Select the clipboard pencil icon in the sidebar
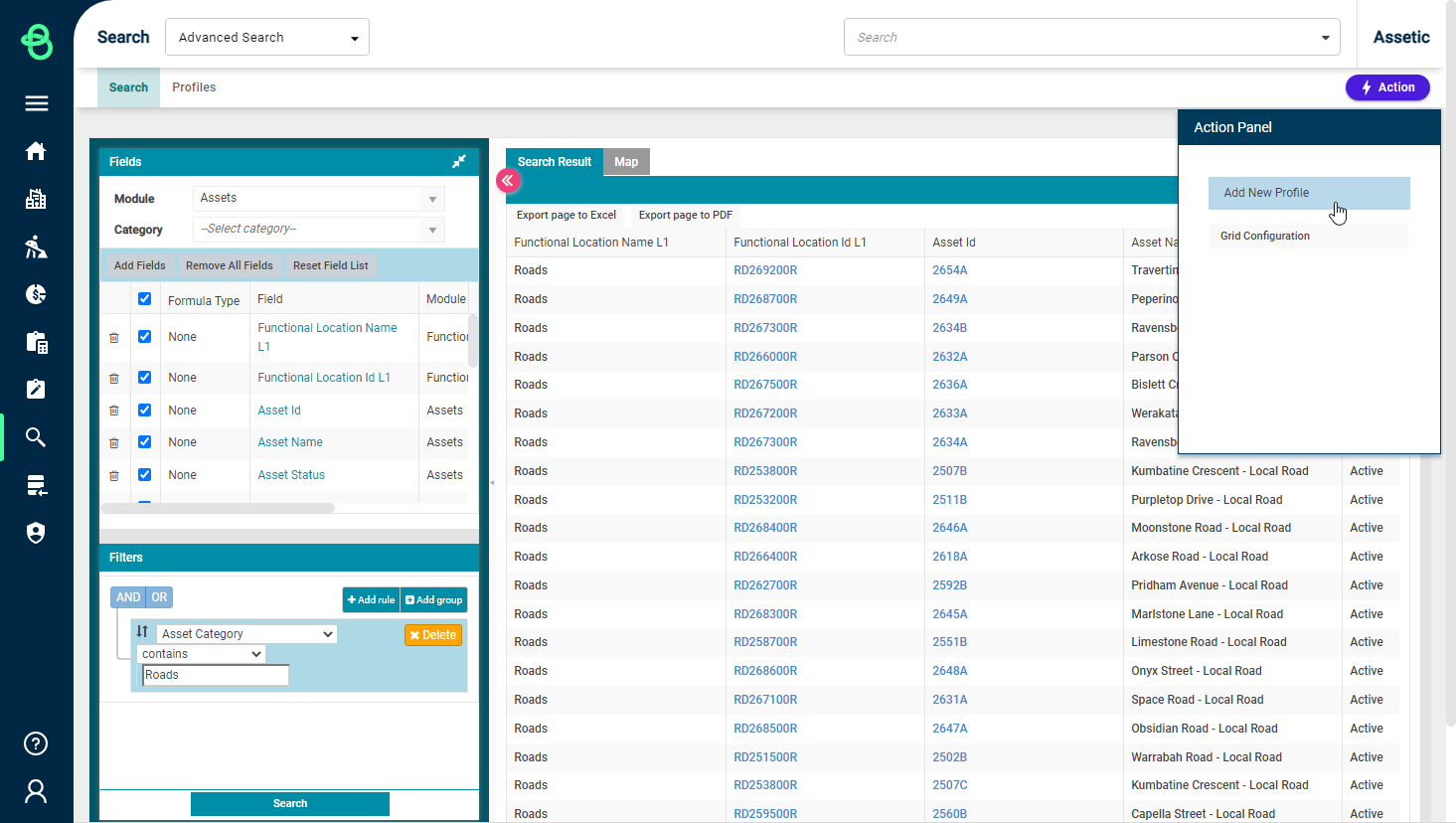The image size is (1456, 823). point(36,390)
